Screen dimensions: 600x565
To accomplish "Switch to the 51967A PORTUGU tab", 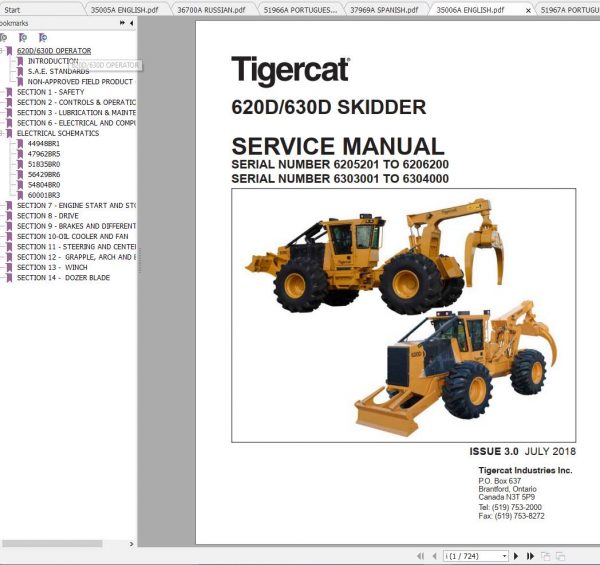I will (570, 10).
